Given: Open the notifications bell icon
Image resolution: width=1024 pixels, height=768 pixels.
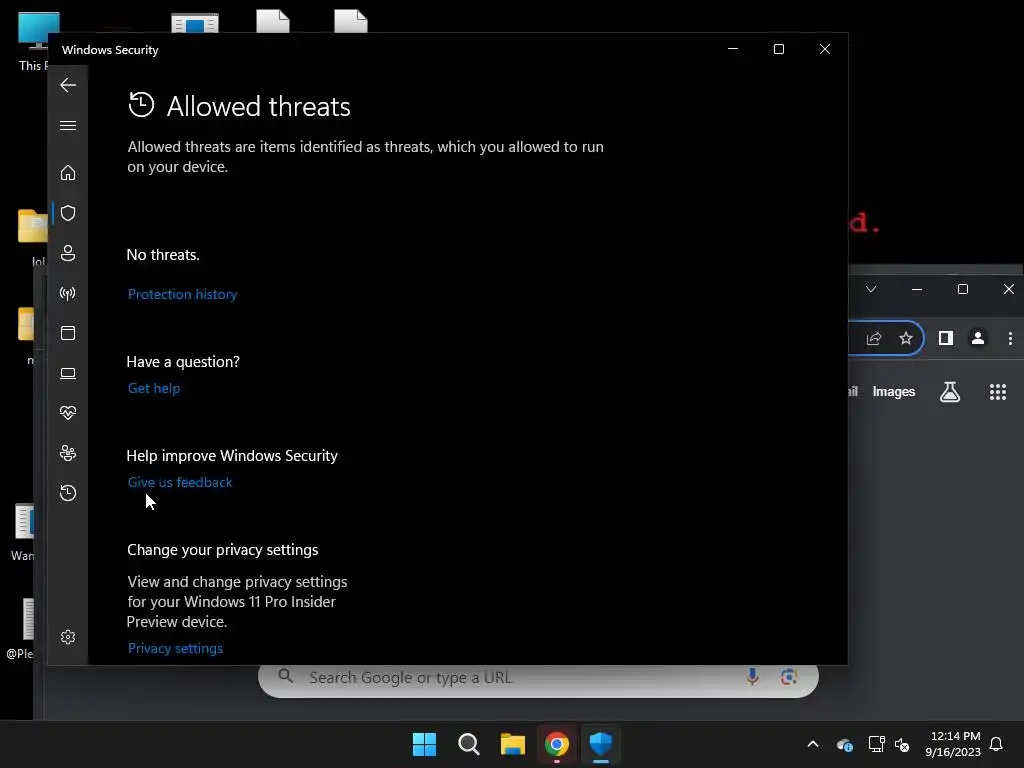Looking at the screenshot, I should [x=997, y=744].
